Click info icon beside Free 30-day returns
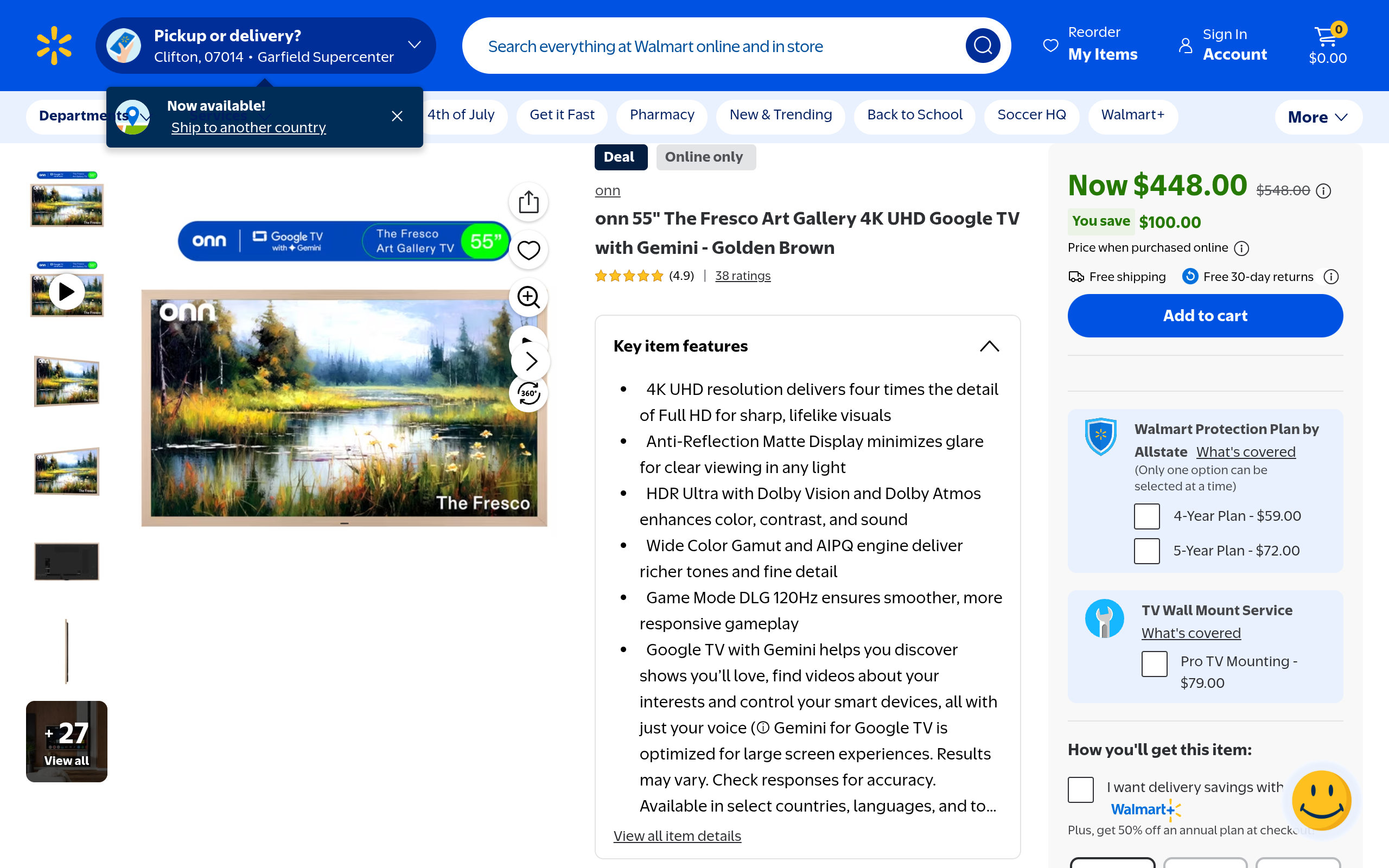The image size is (1389, 868). [x=1331, y=277]
